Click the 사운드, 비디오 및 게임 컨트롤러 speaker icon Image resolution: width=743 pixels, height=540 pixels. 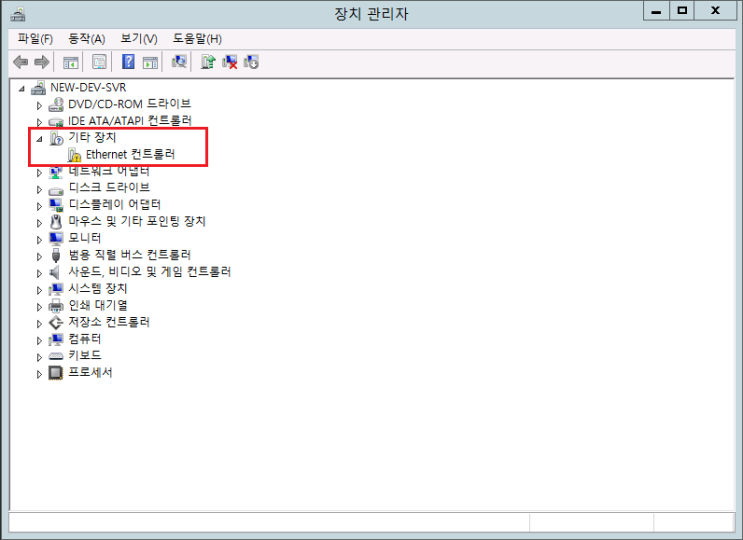point(55,272)
